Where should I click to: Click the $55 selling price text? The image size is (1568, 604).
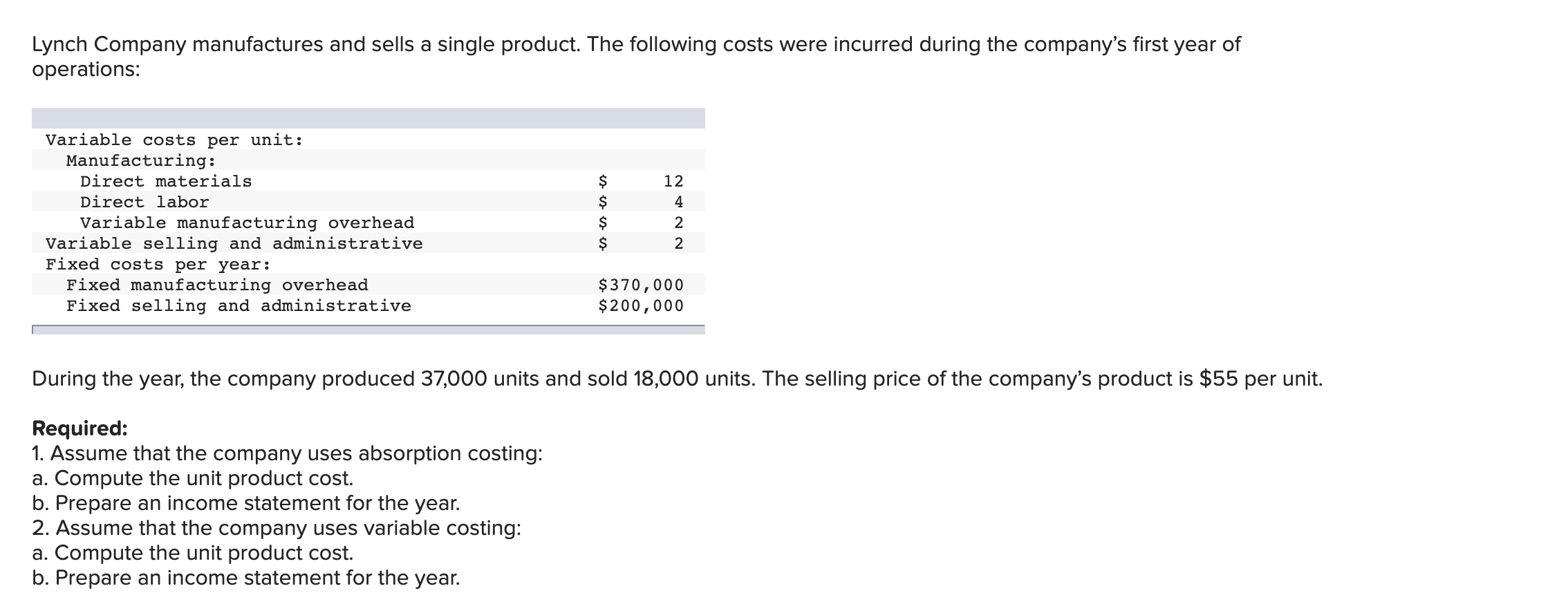pyautogui.click(x=1217, y=379)
